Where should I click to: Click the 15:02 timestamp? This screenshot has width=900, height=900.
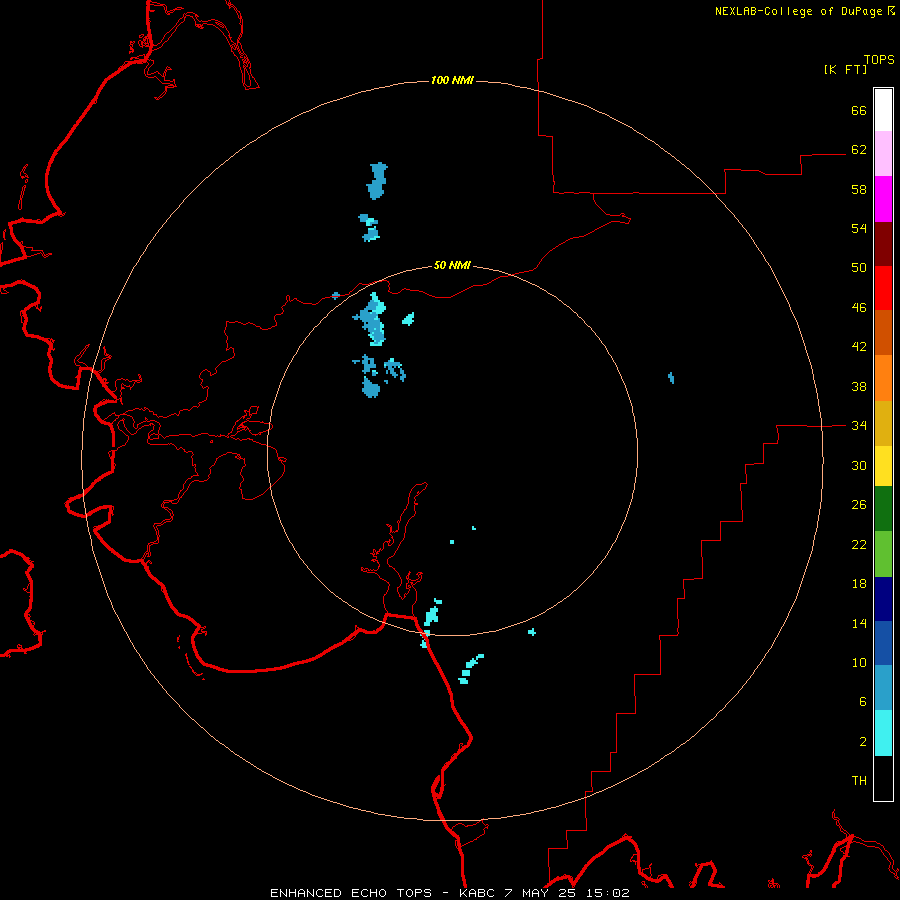coord(608,893)
